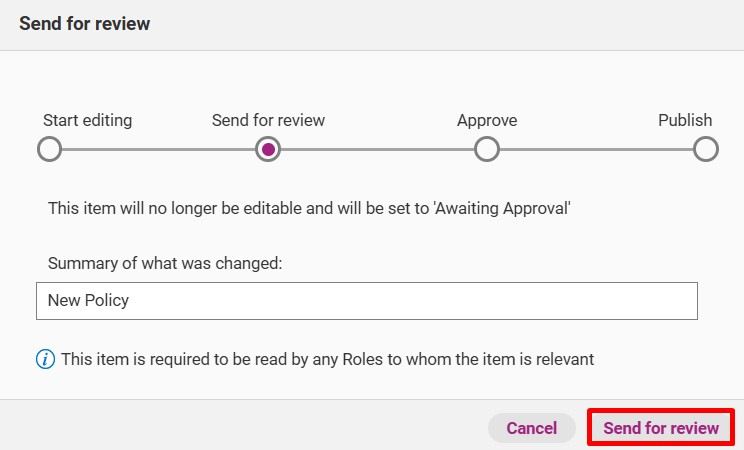Viewport: 744px width, 450px height.
Task: Click the highlighted Send for review button
Action: click(661, 428)
